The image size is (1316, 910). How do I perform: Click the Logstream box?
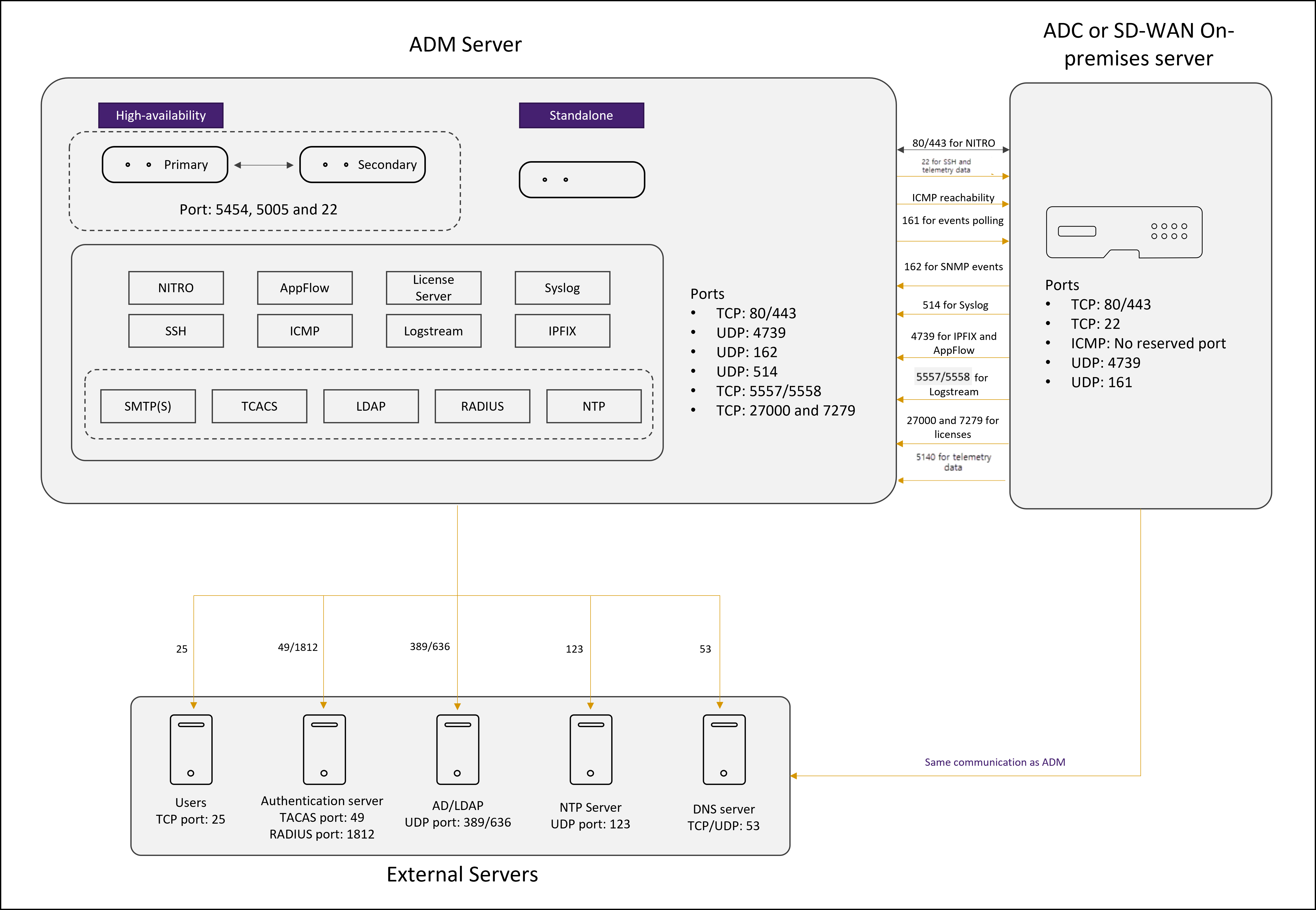pos(434,331)
